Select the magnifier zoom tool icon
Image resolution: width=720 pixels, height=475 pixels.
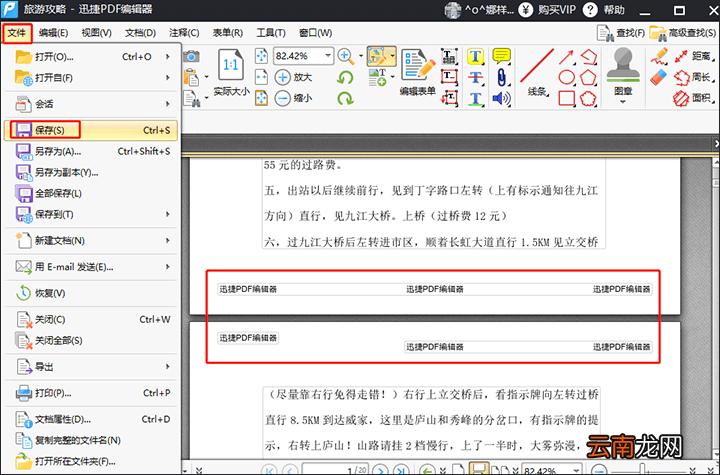pyautogui.click(x=345, y=56)
